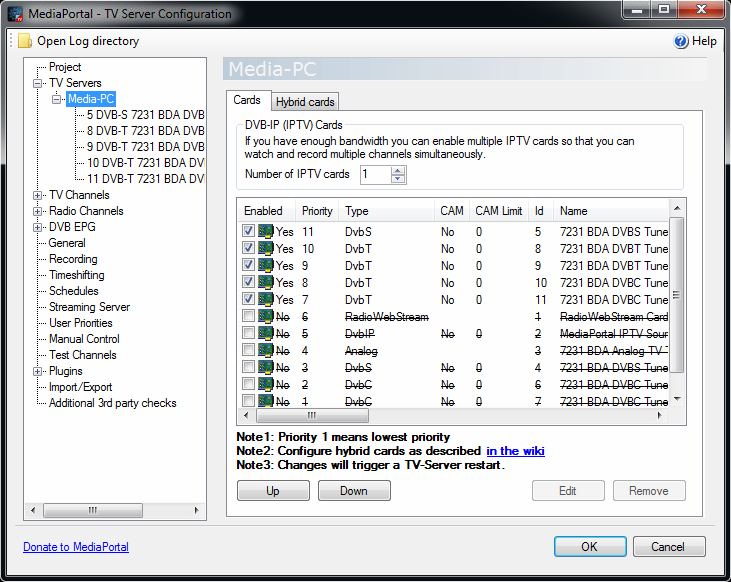Click the card icon in Analog row
The image size is (731, 582).
[x=266, y=350]
